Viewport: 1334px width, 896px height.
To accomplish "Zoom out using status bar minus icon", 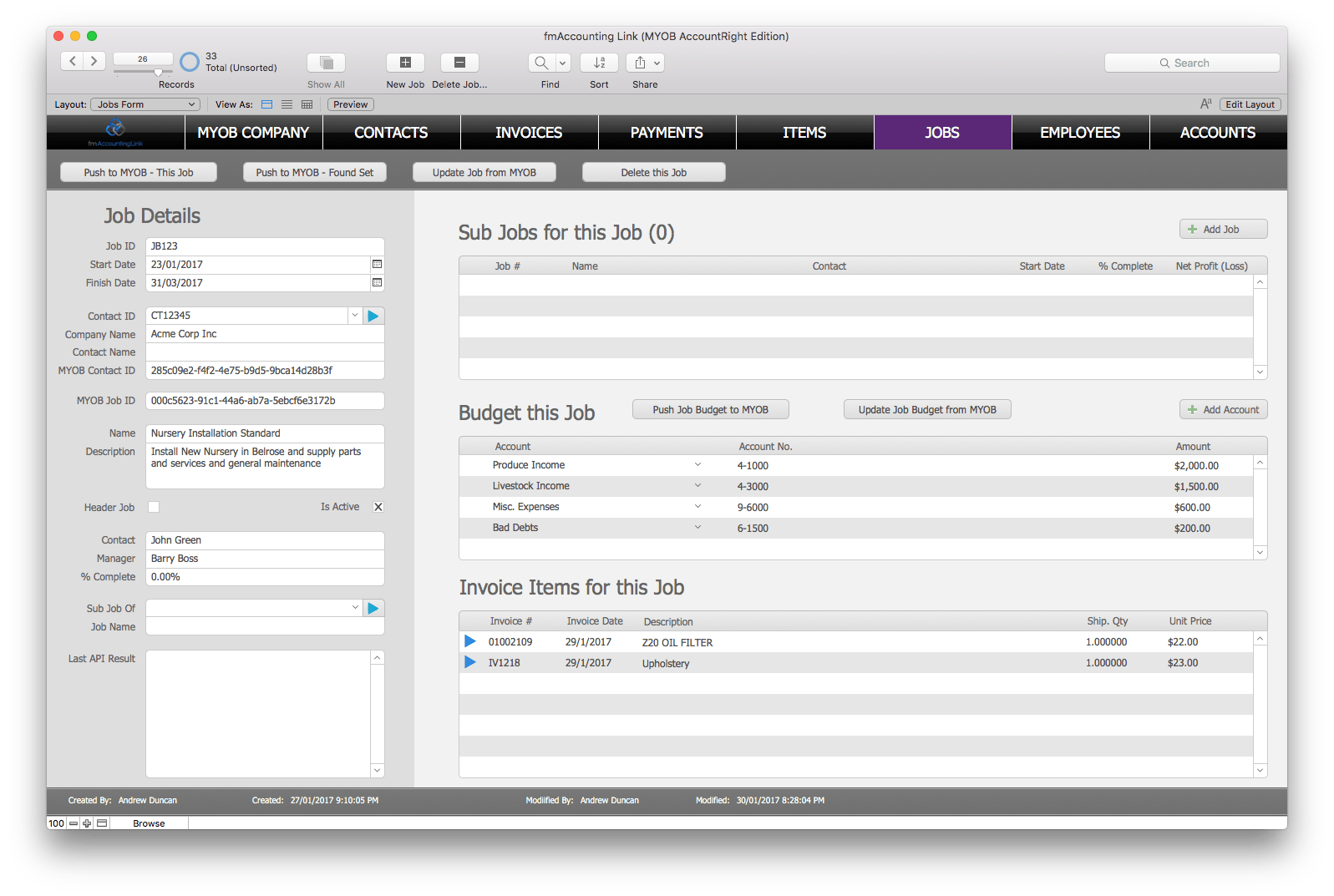I will pos(74,823).
